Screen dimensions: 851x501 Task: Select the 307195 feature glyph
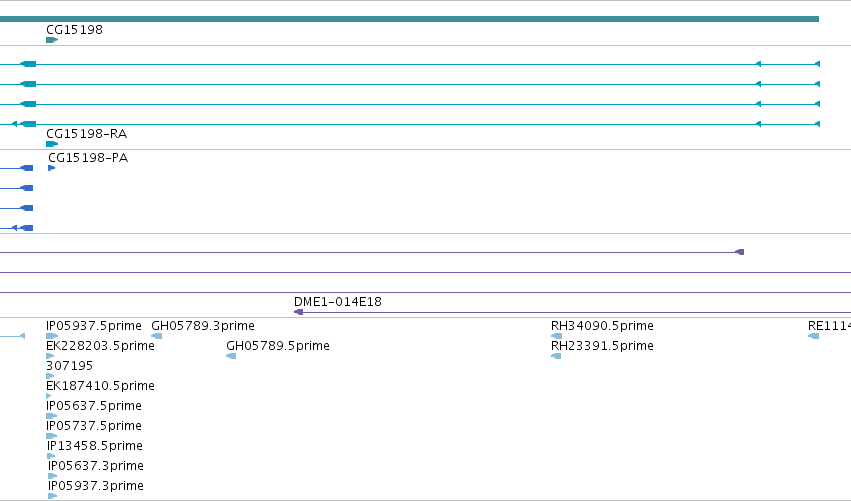50,376
